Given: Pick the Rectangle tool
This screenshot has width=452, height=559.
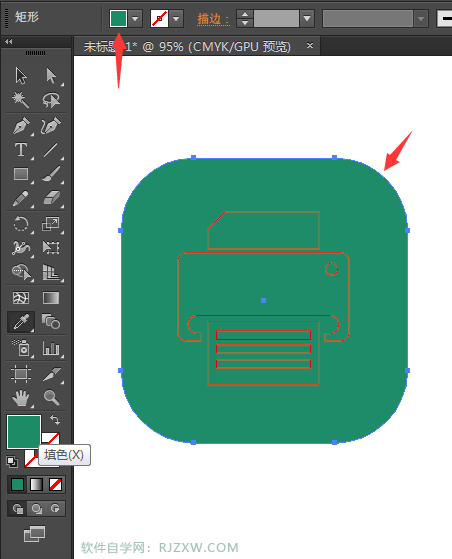Looking at the screenshot, I should pos(21,174).
